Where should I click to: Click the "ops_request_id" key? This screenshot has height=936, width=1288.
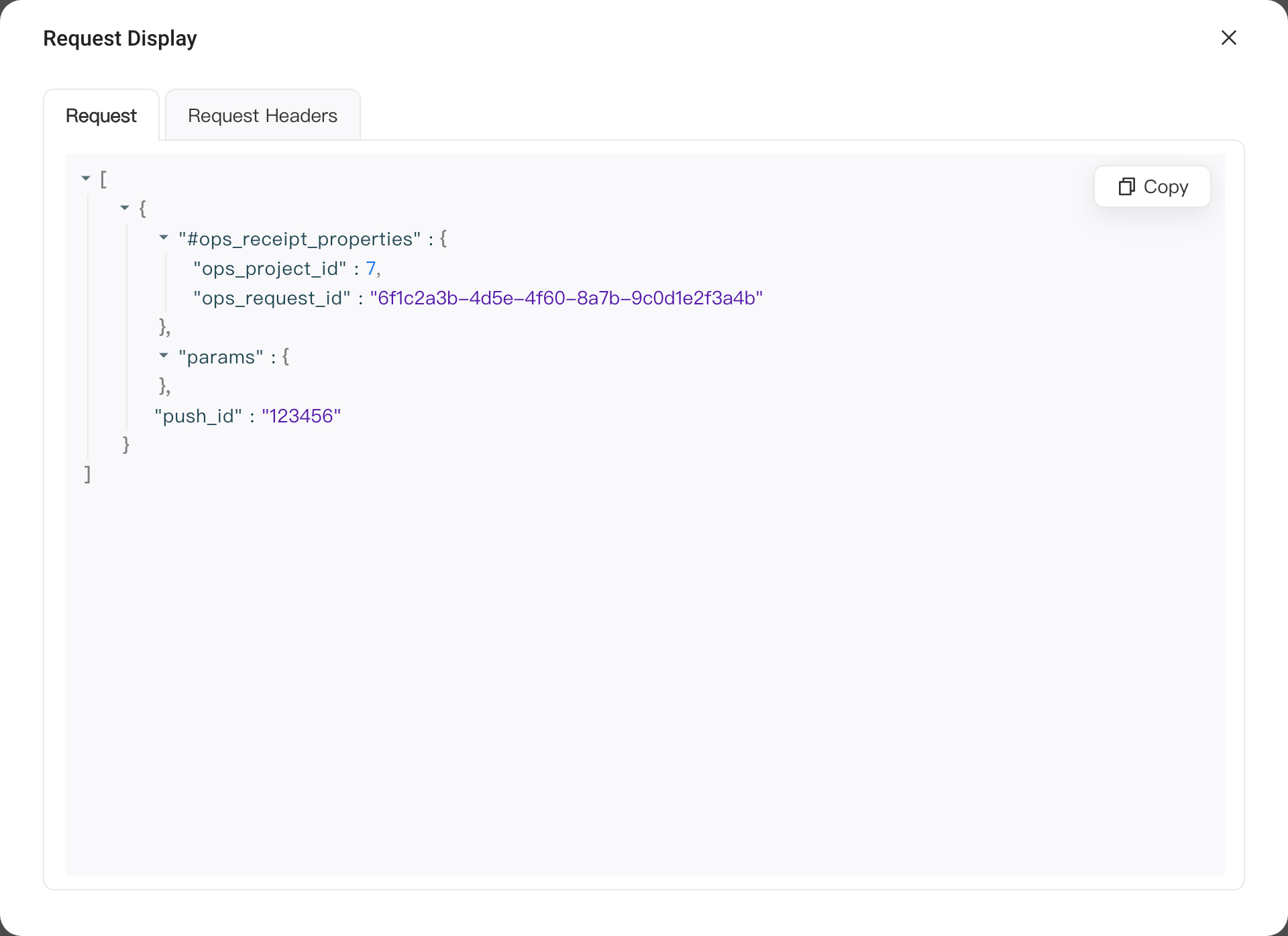coord(272,298)
